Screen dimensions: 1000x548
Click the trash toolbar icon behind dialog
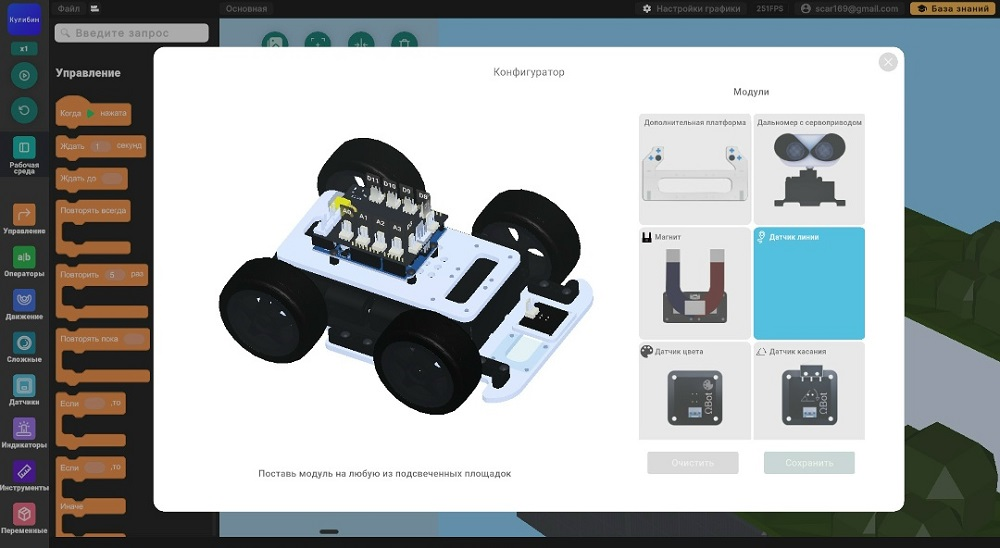click(404, 42)
